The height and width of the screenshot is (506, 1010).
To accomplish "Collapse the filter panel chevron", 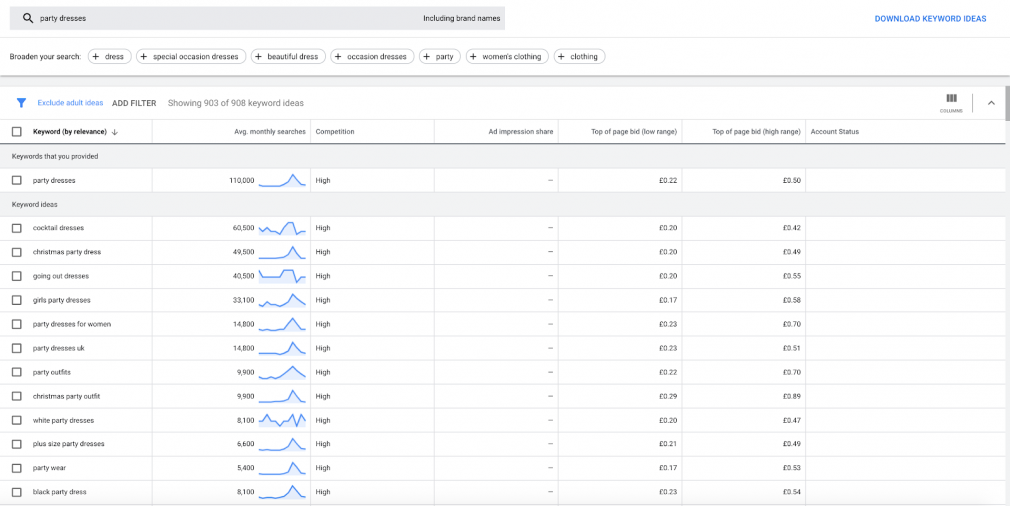I will pyautogui.click(x=991, y=103).
